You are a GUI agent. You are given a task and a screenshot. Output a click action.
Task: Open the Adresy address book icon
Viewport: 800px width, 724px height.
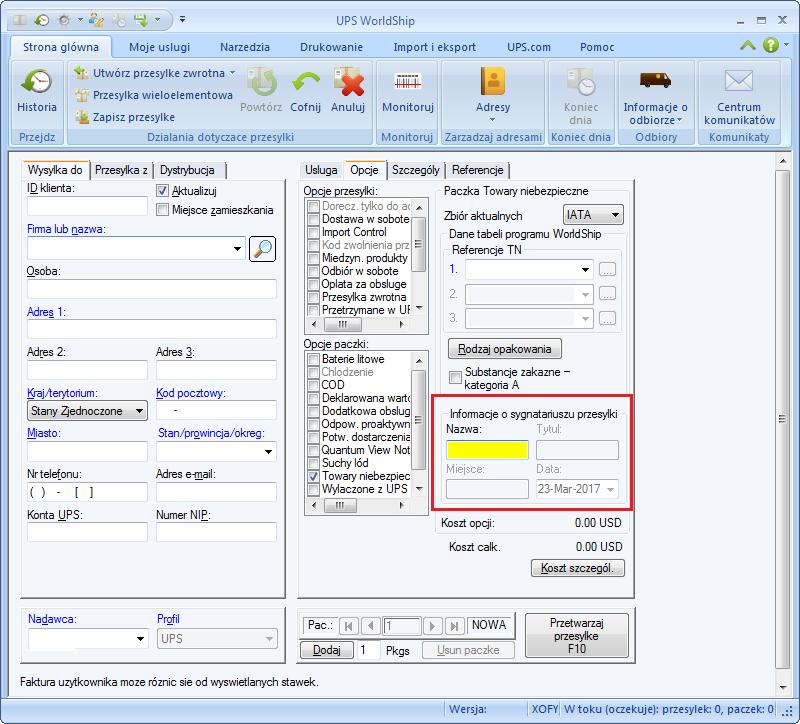(493, 82)
